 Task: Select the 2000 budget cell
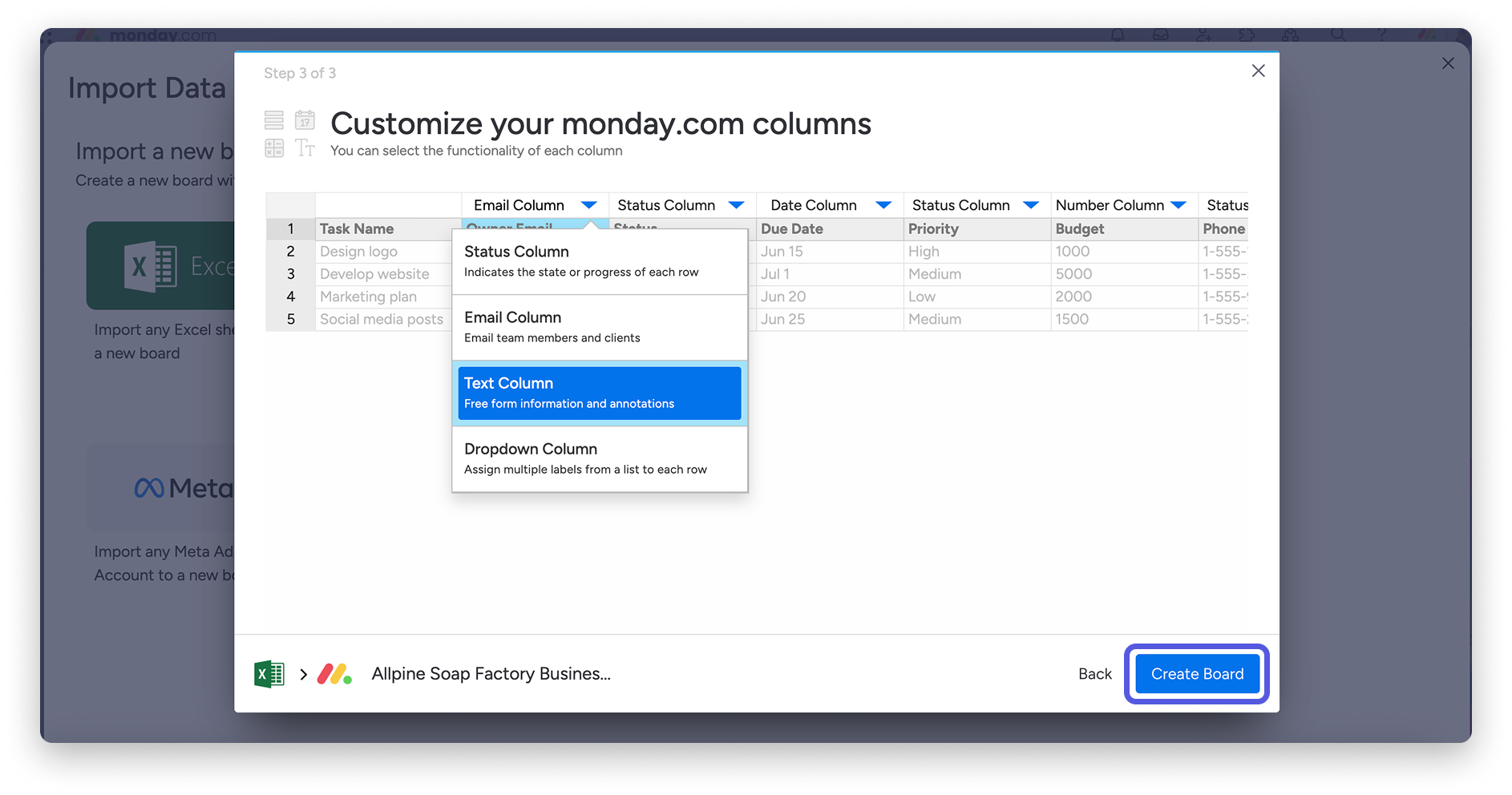1125,297
